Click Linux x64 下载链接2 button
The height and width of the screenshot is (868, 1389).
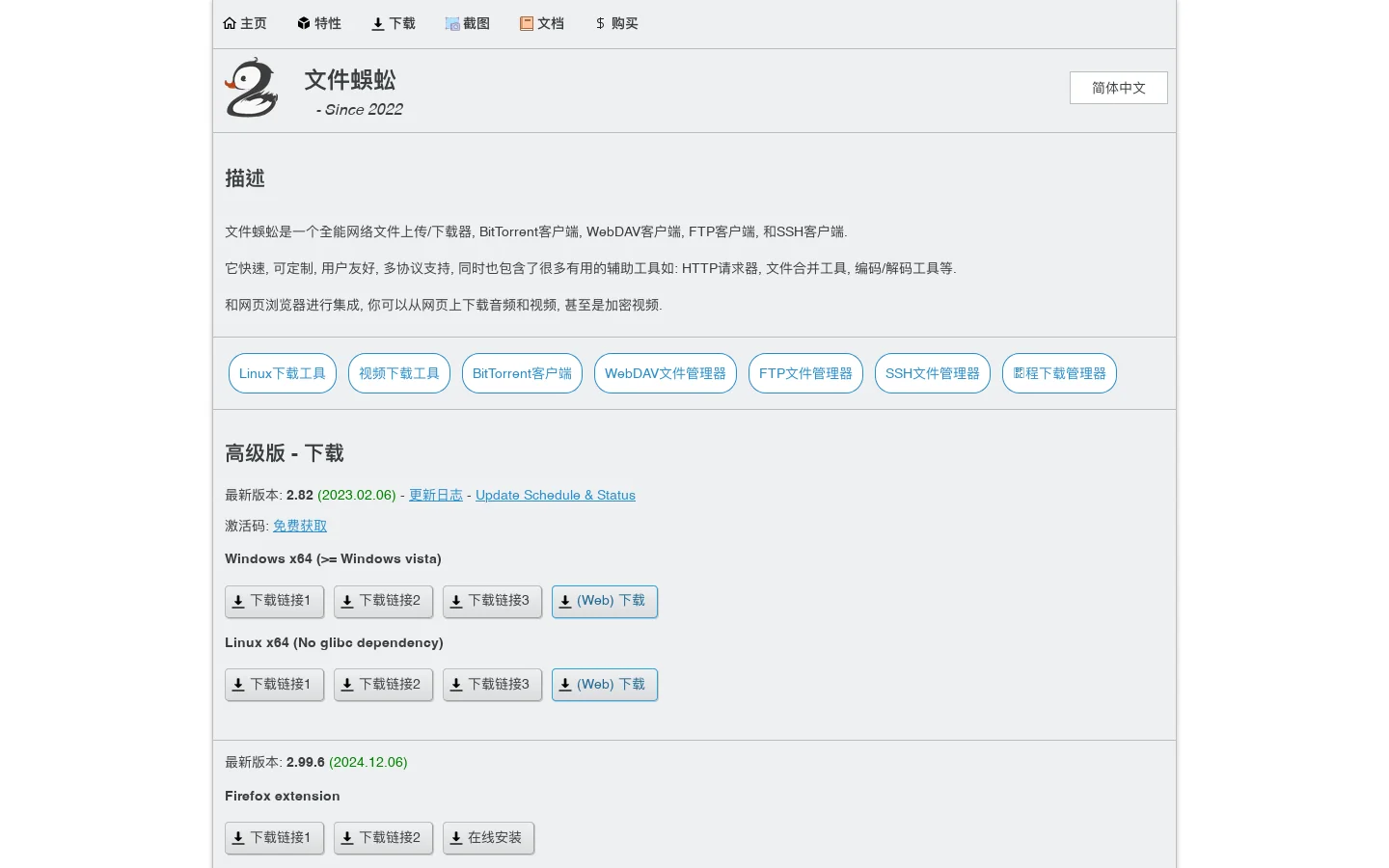pyautogui.click(x=383, y=685)
